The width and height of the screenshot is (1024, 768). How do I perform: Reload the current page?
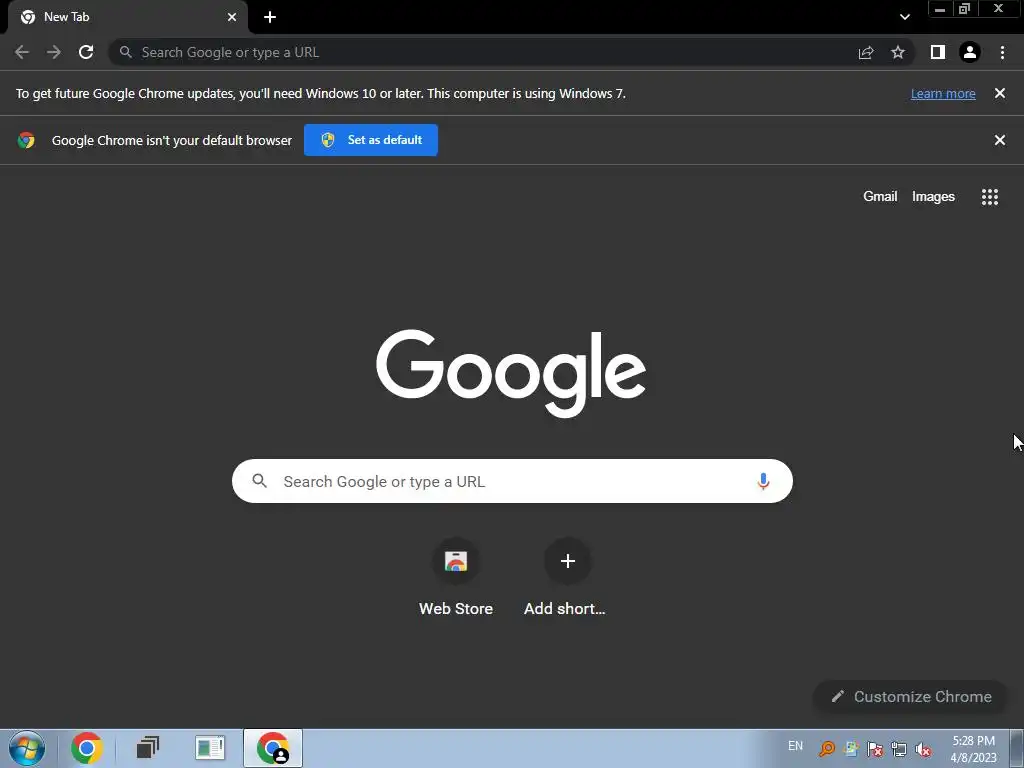click(x=86, y=52)
